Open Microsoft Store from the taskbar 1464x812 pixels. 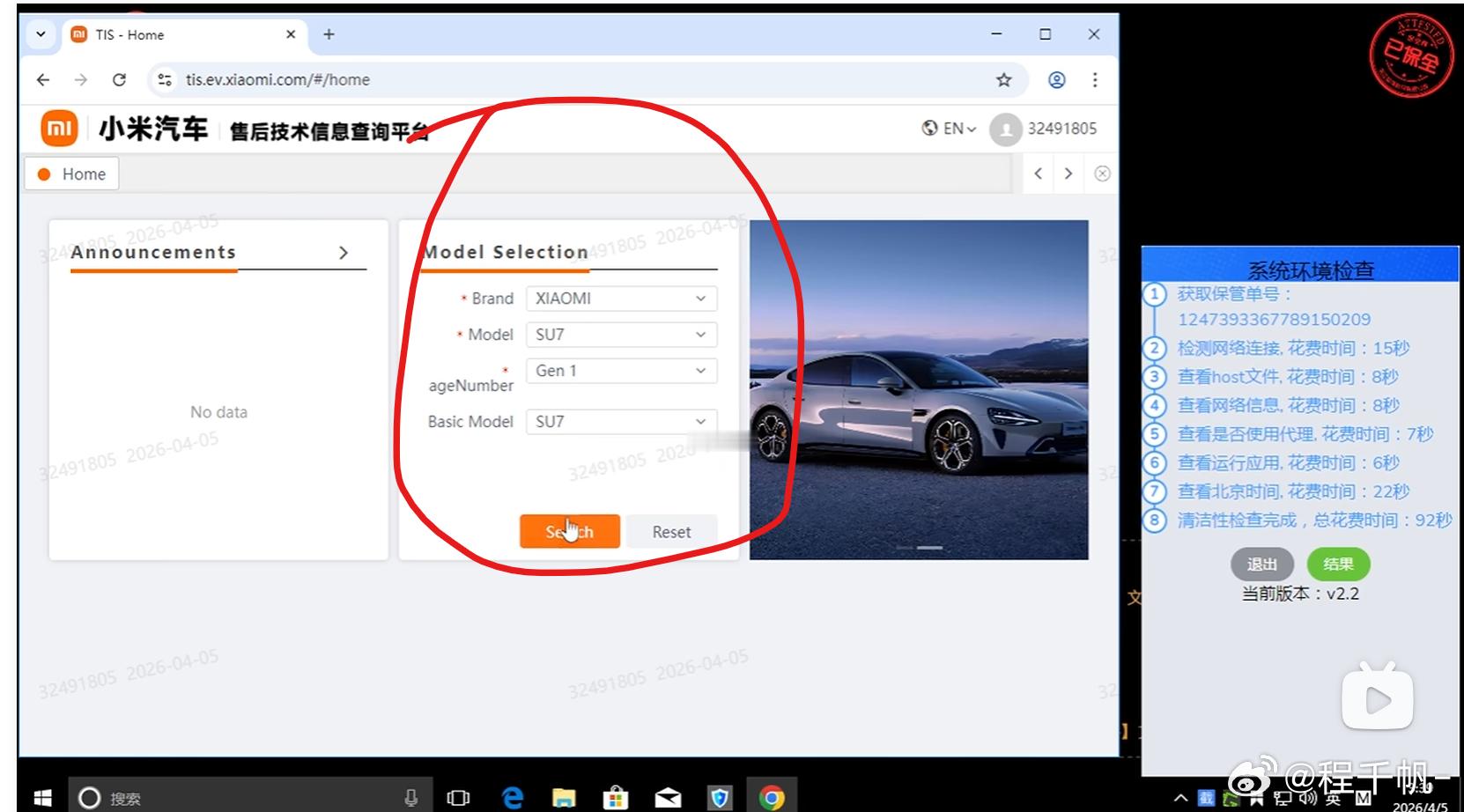pyautogui.click(x=616, y=798)
